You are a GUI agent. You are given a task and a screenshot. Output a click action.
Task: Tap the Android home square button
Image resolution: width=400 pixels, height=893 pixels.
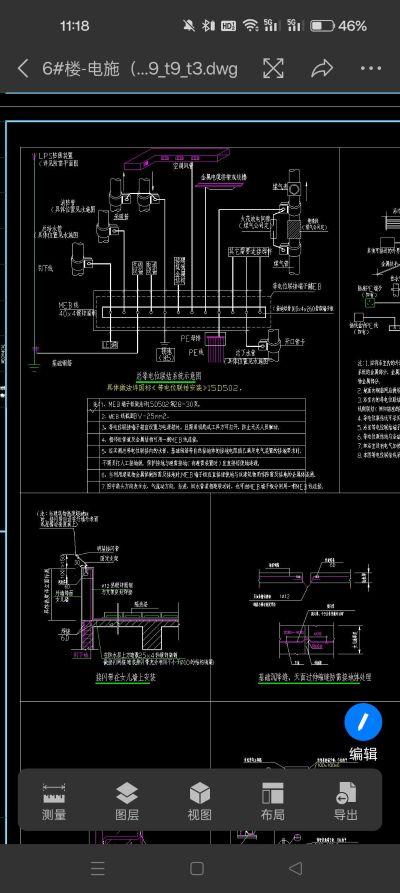click(x=197, y=869)
